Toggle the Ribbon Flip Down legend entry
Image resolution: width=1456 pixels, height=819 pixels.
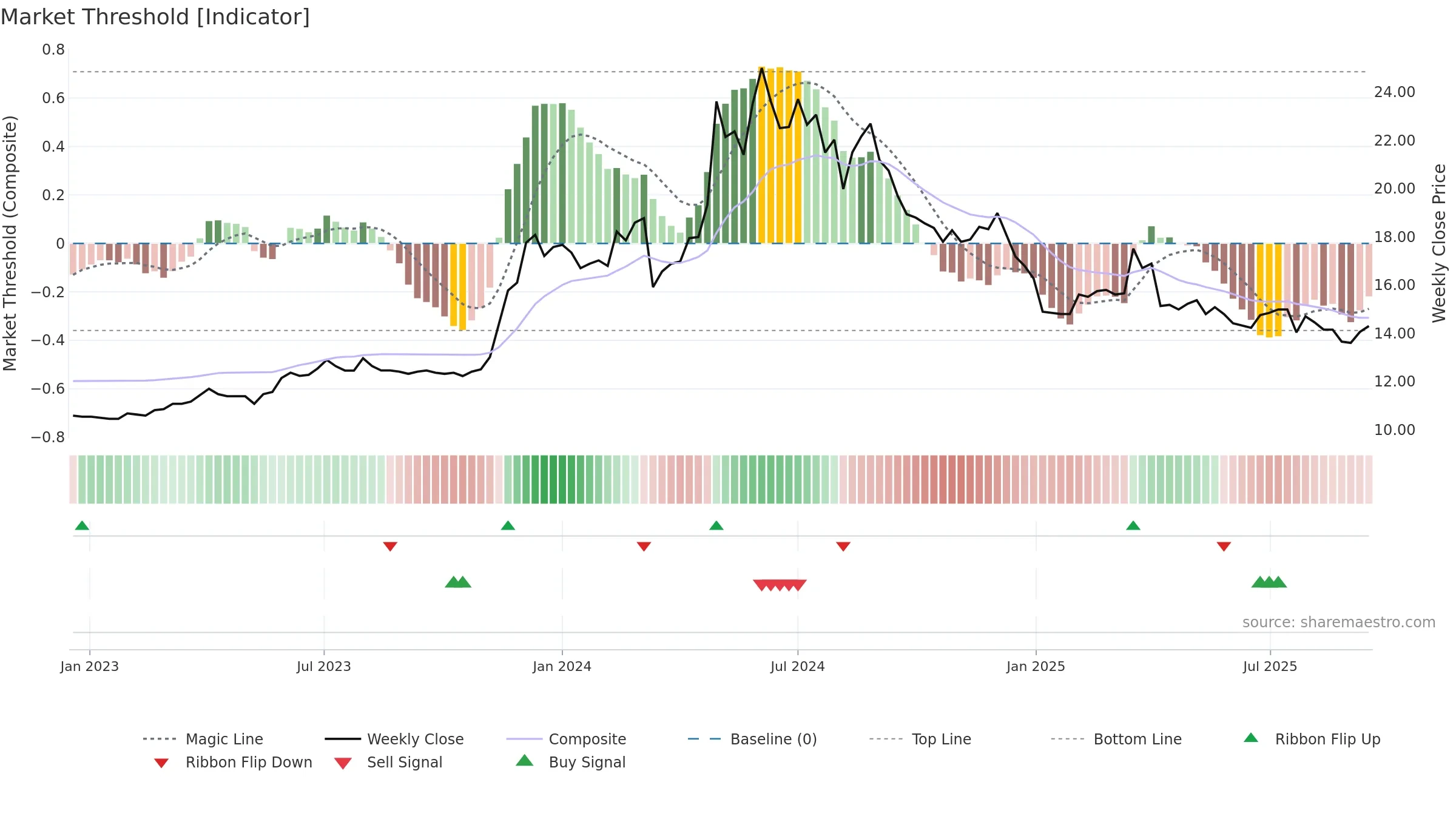tap(233, 762)
